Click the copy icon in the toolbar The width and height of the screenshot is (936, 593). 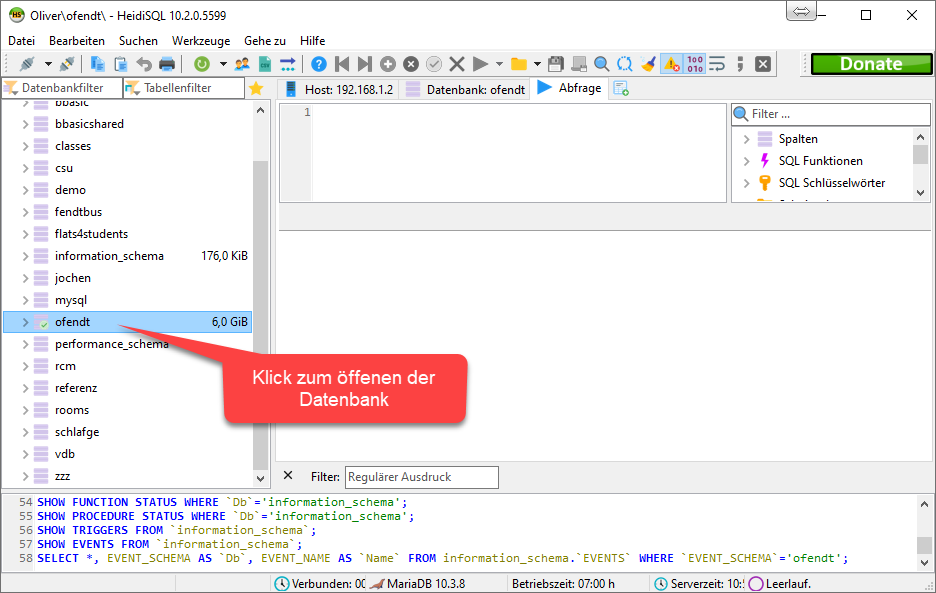pos(97,64)
